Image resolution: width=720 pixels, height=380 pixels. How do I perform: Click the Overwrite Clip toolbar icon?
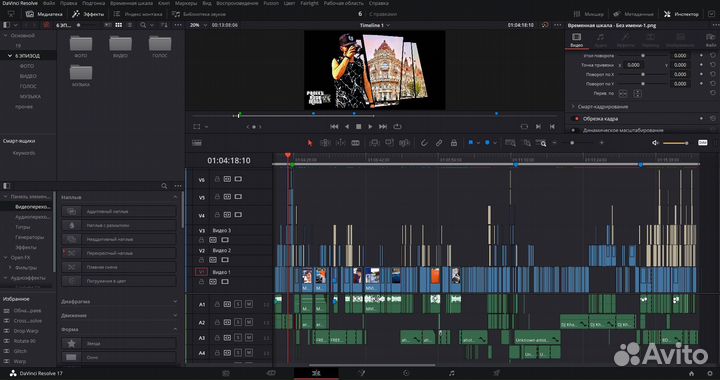[x=389, y=143]
